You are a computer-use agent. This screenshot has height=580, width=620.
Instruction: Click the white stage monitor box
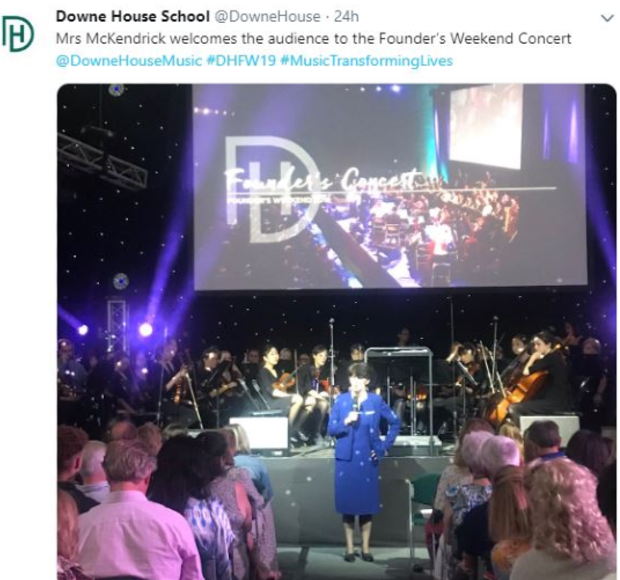click(259, 432)
